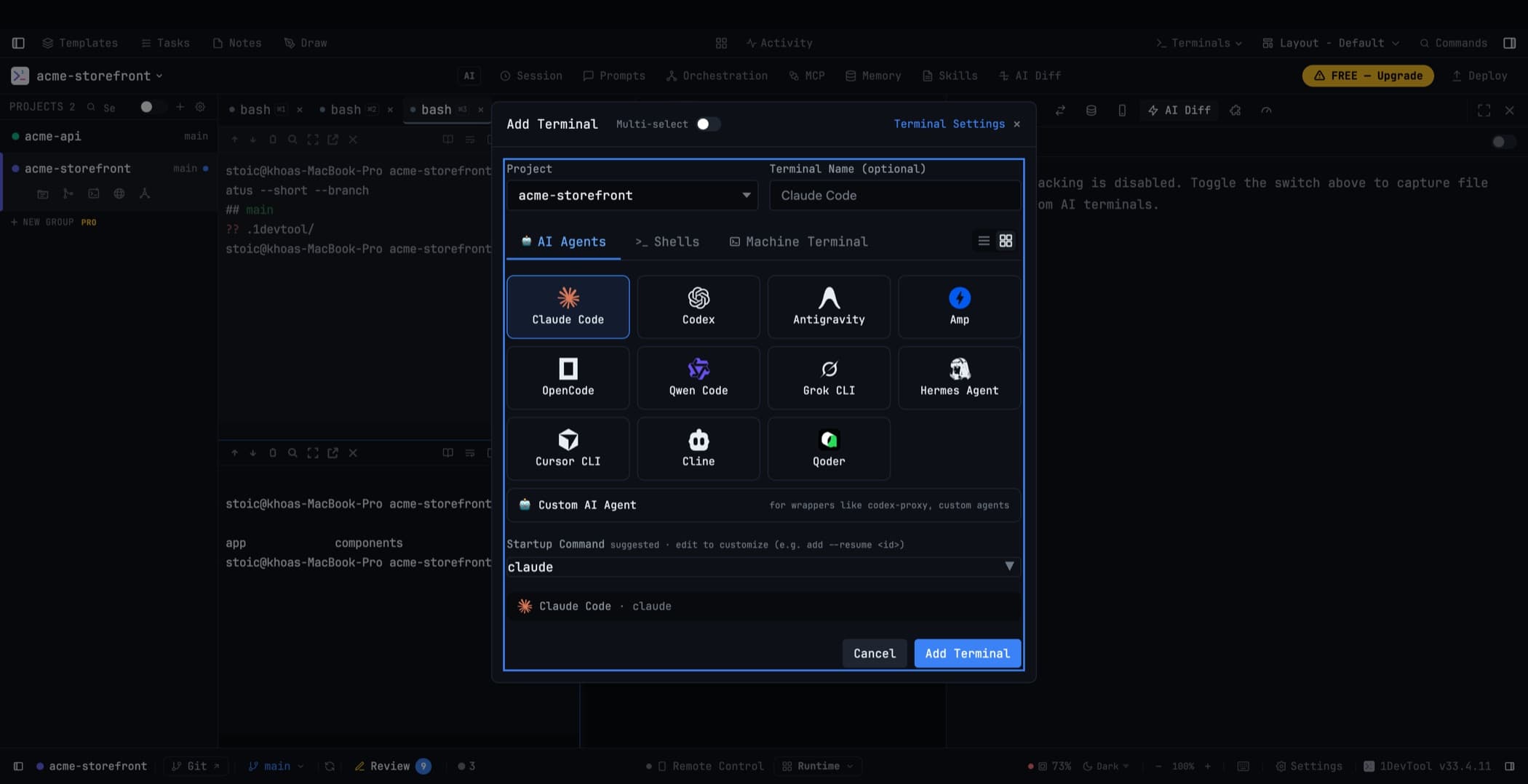Open Settings in the status bar
This screenshot has height=784, width=1528.
(x=1308, y=766)
